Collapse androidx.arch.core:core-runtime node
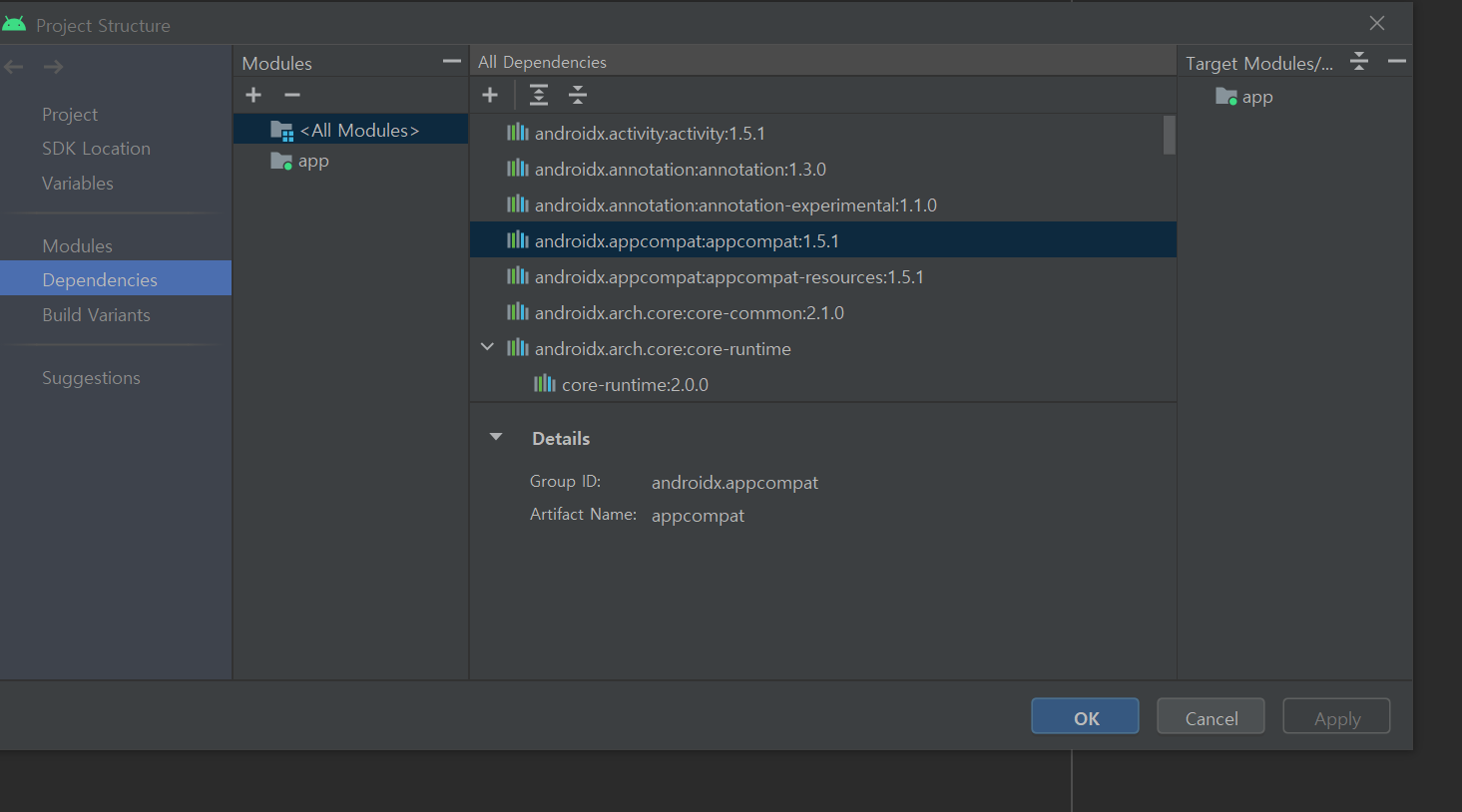1462x812 pixels. 487,347
